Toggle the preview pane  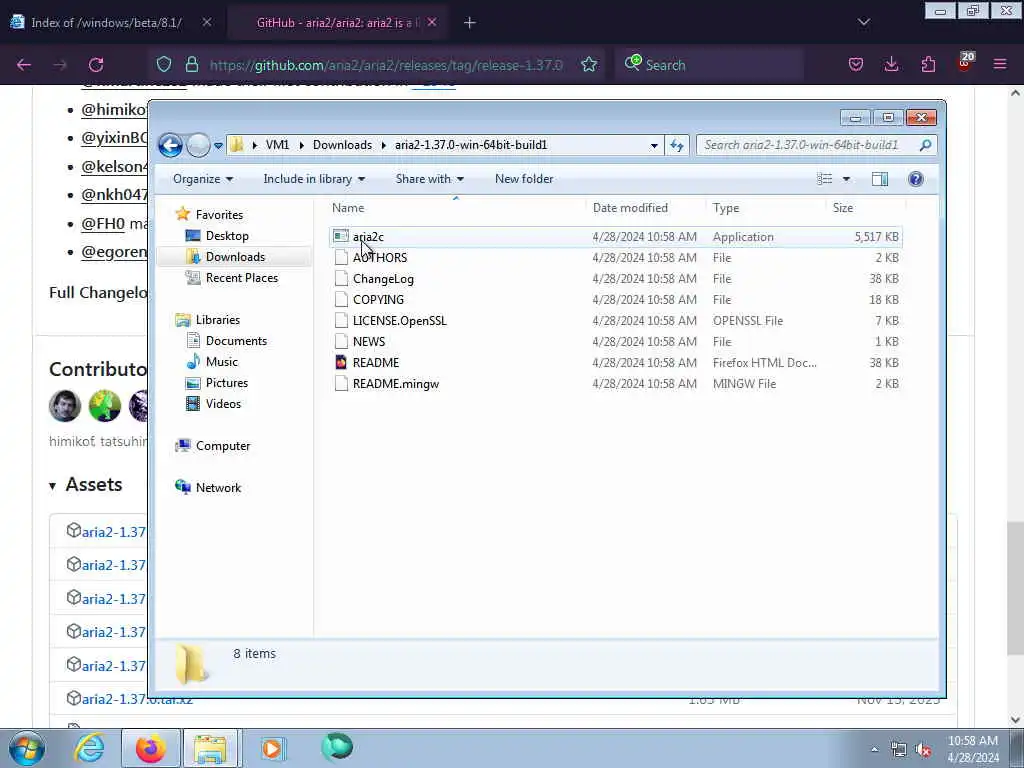pyautogui.click(x=880, y=179)
